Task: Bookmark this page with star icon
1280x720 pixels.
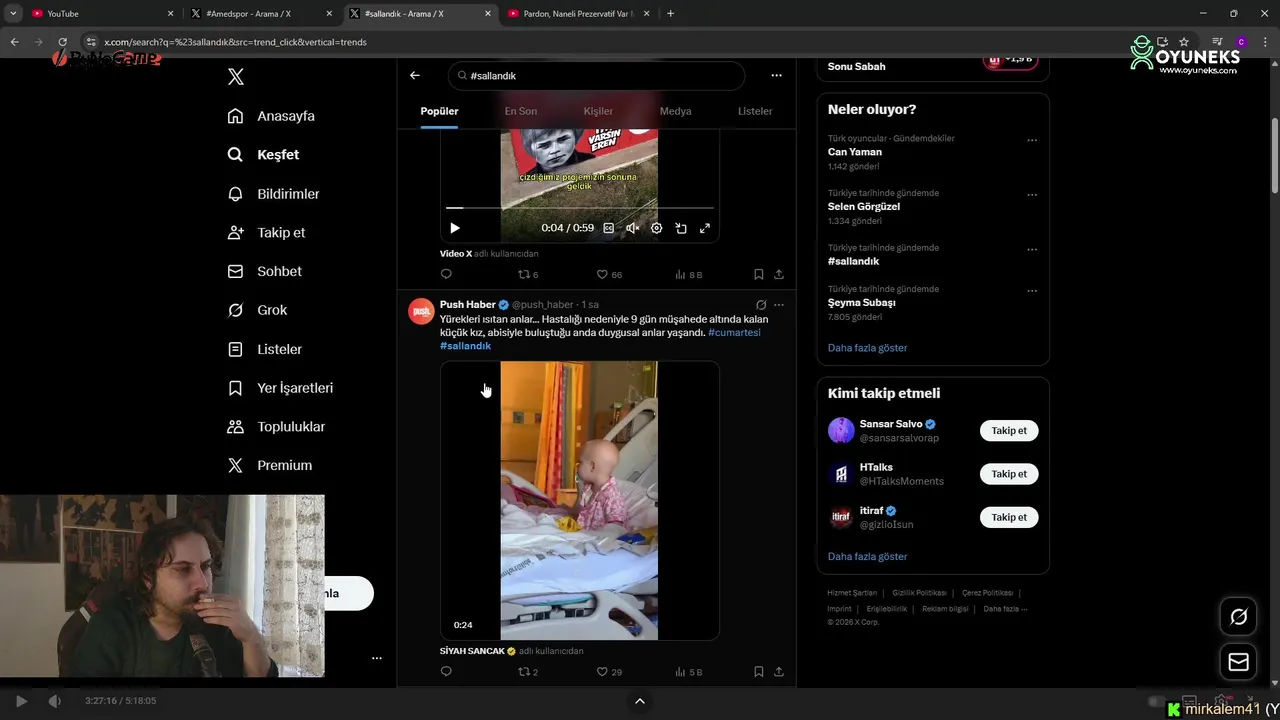Action: [1184, 42]
